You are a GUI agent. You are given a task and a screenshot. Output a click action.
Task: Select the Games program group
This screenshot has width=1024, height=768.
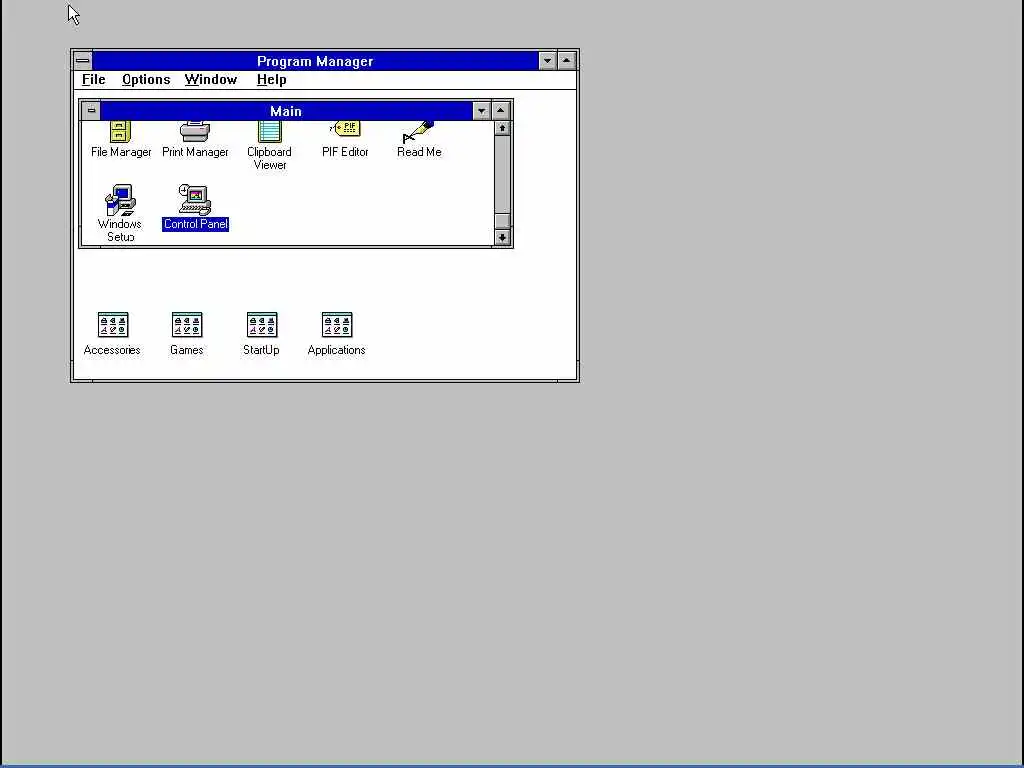[x=187, y=334]
